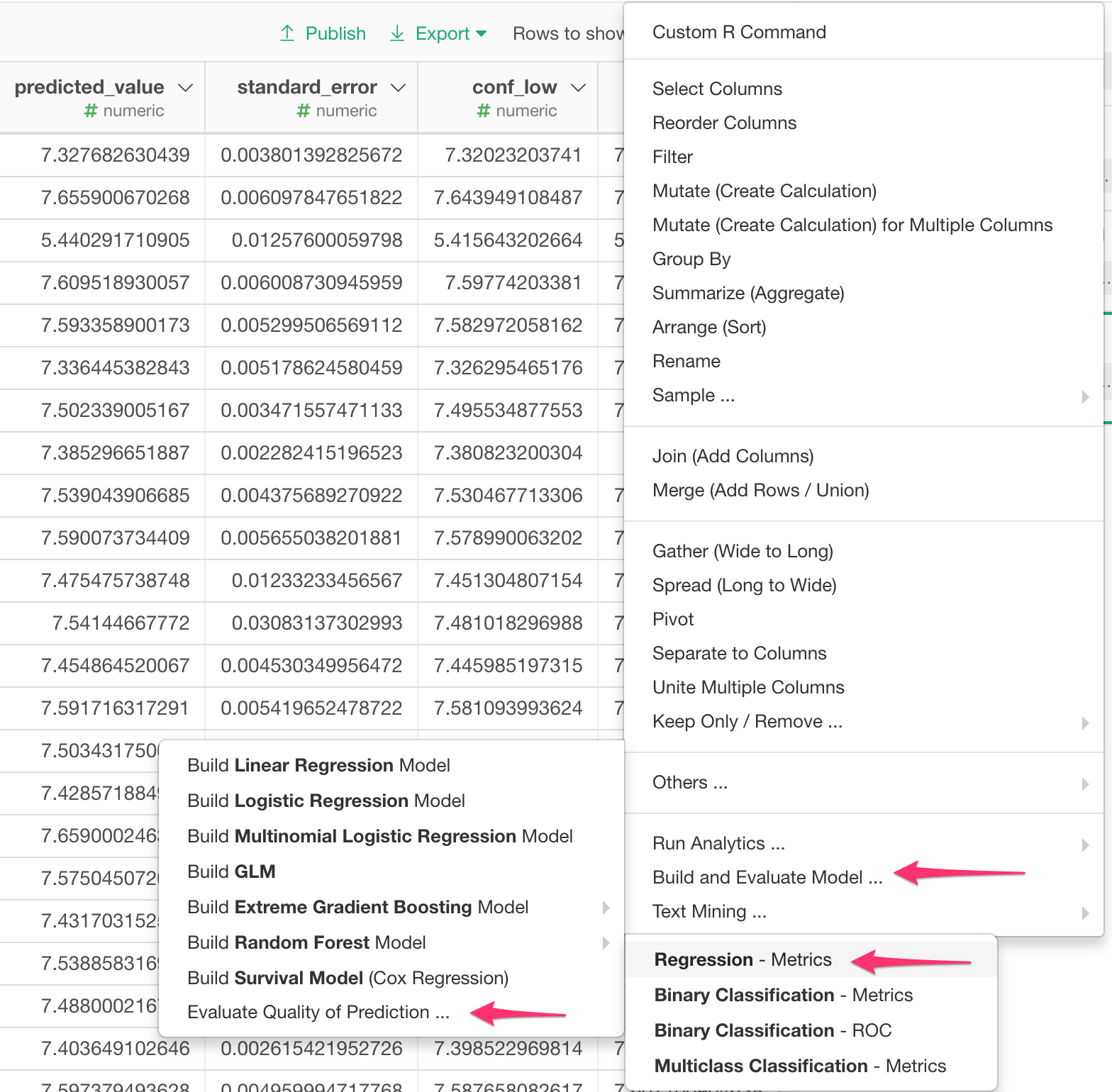
Task: Expand the Sample submenu arrow
Action: tap(1085, 396)
